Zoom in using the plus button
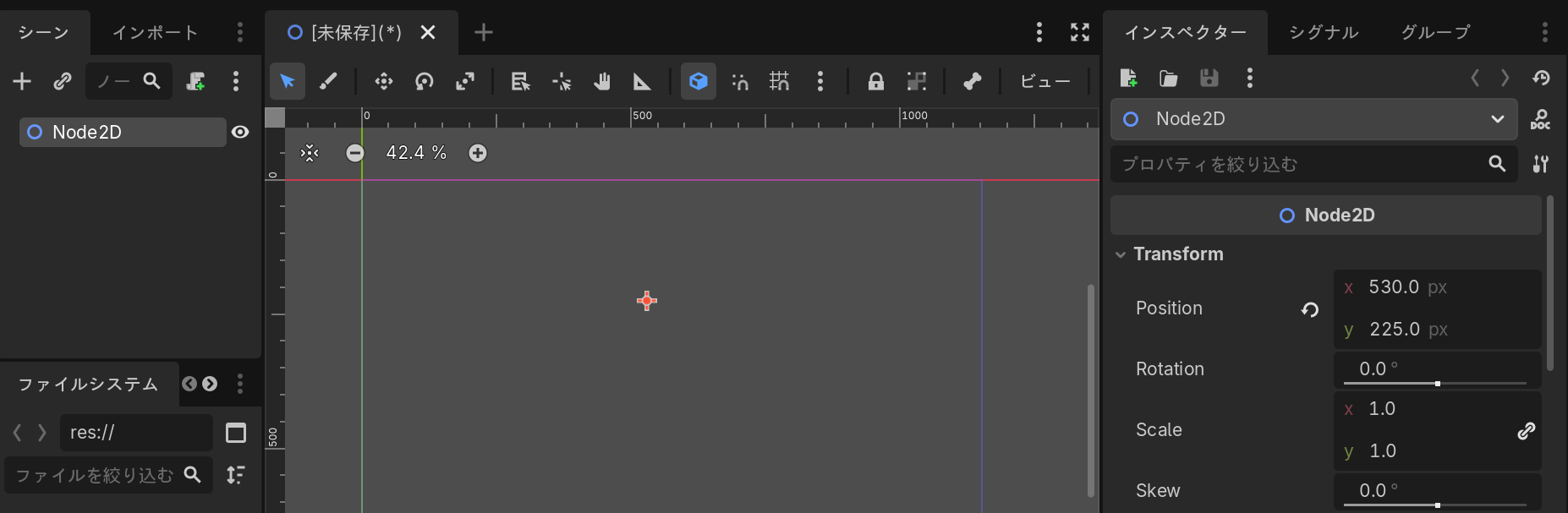The width and height of the screenshot is (1568, 513). 478,153
